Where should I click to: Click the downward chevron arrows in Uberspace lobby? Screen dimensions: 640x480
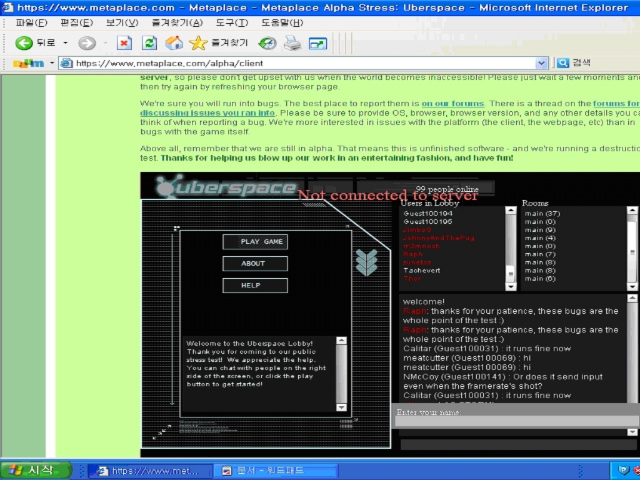tap(366, 262)
